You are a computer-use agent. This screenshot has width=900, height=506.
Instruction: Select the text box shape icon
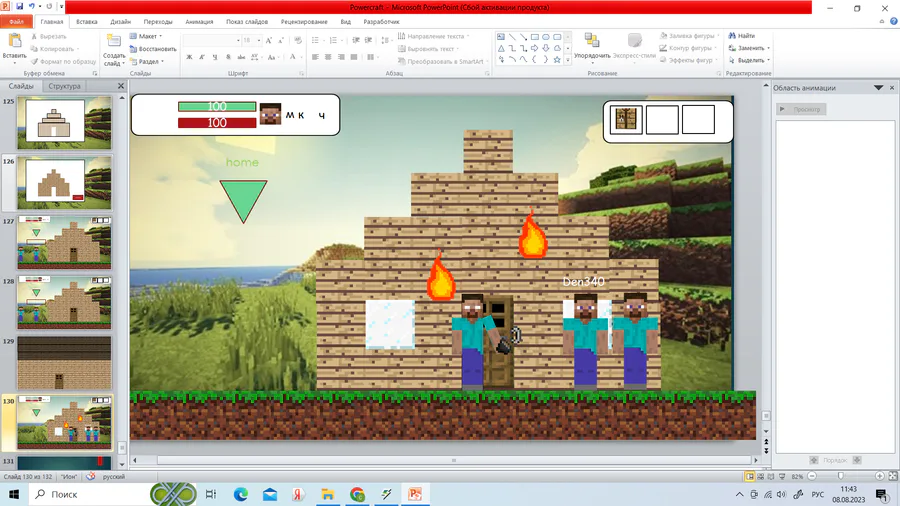[x=501, y=37]
